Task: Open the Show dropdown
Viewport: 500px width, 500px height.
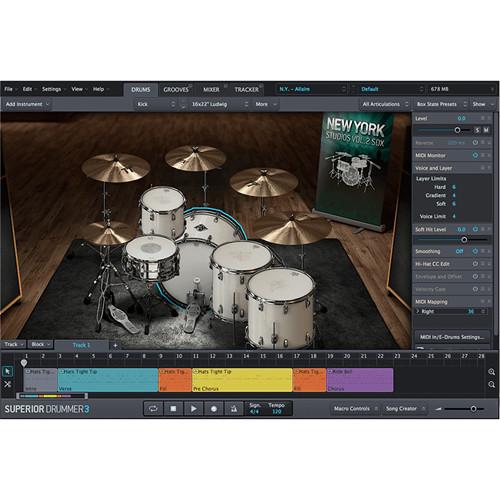Action: (x=482, y=104)
